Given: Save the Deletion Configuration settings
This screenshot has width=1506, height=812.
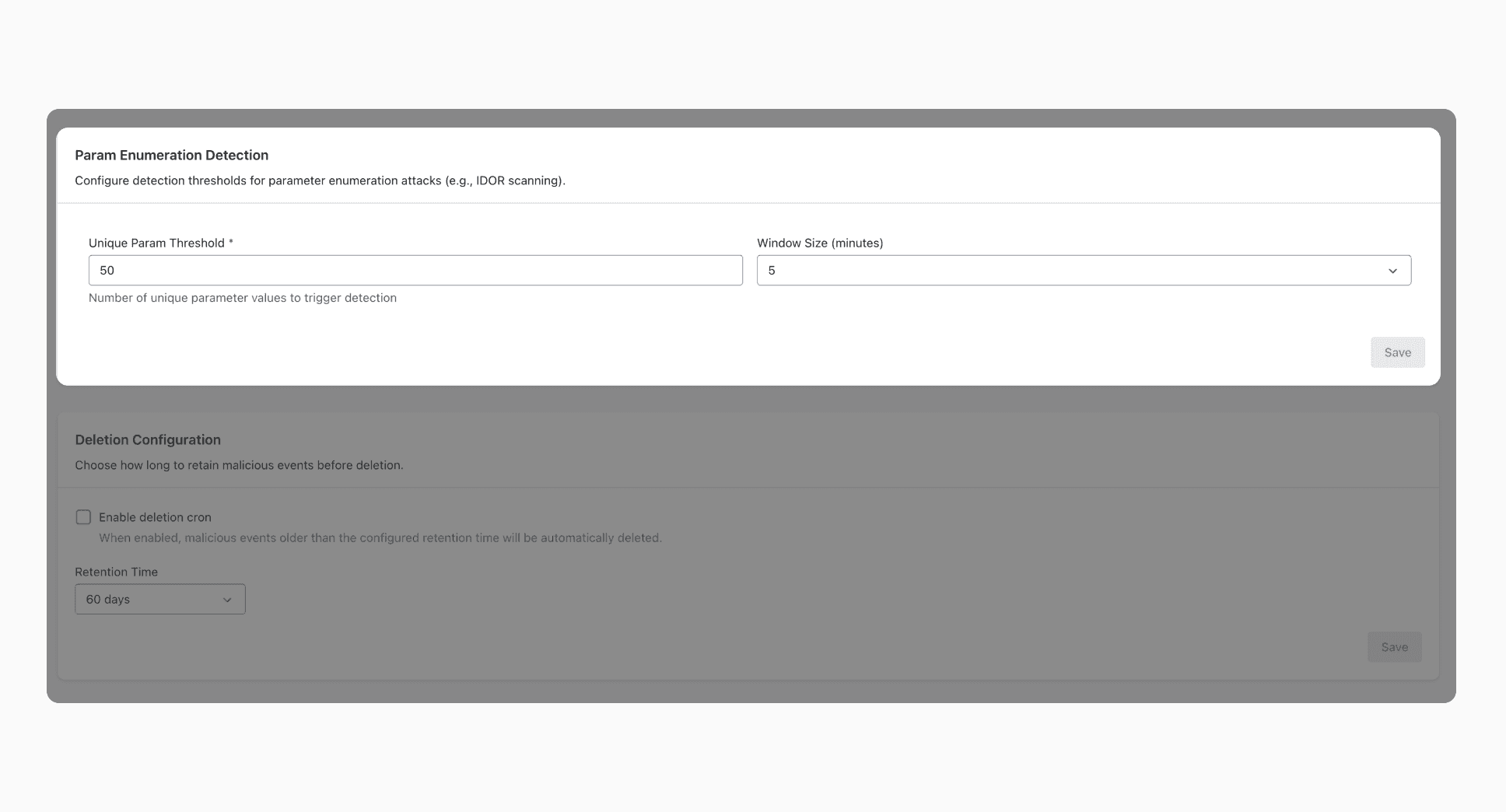Looking at the screenshot, I should click(x=1394, y=646).
